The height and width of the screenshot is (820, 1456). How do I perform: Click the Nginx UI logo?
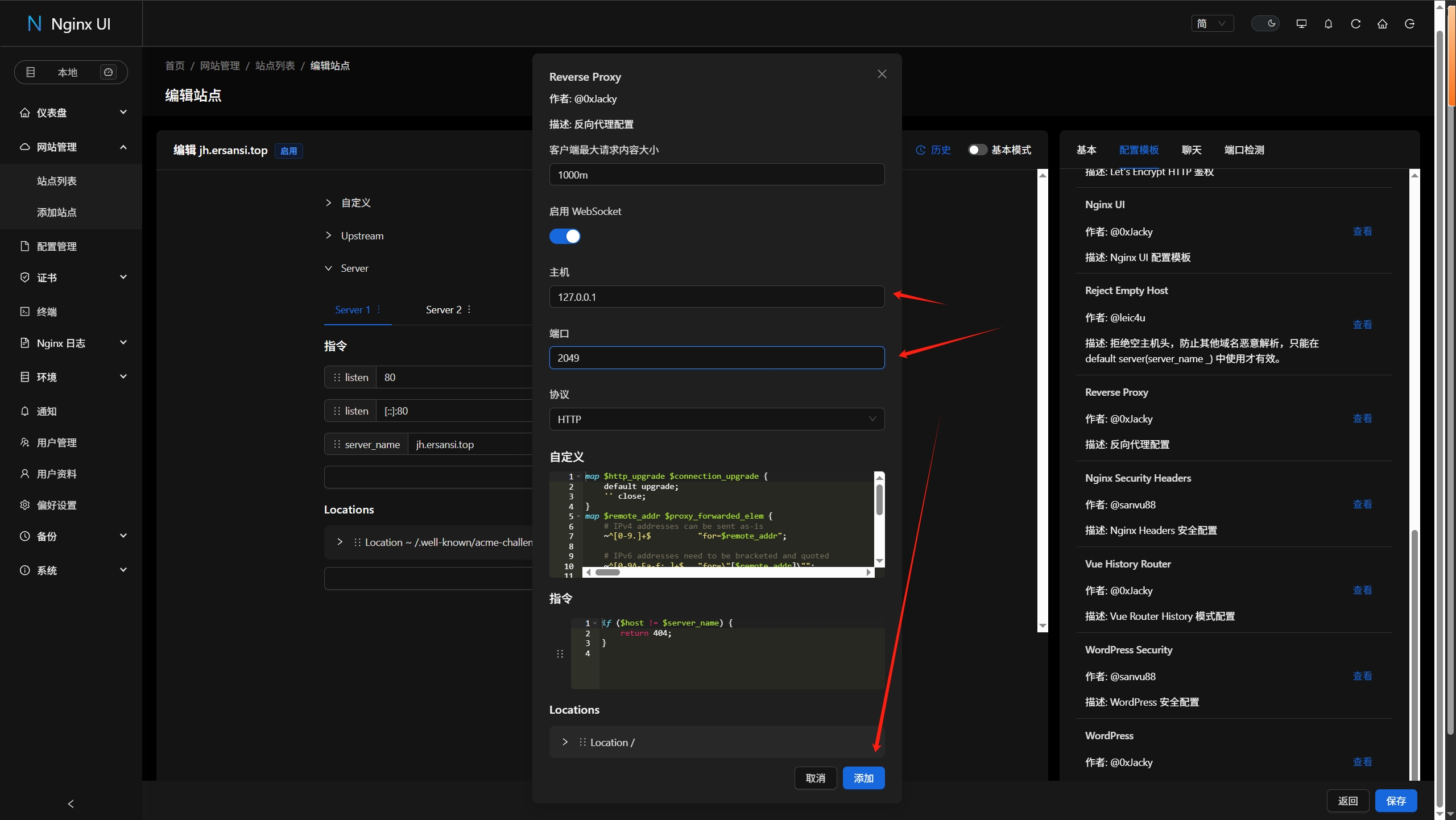(x=69, y=24)
